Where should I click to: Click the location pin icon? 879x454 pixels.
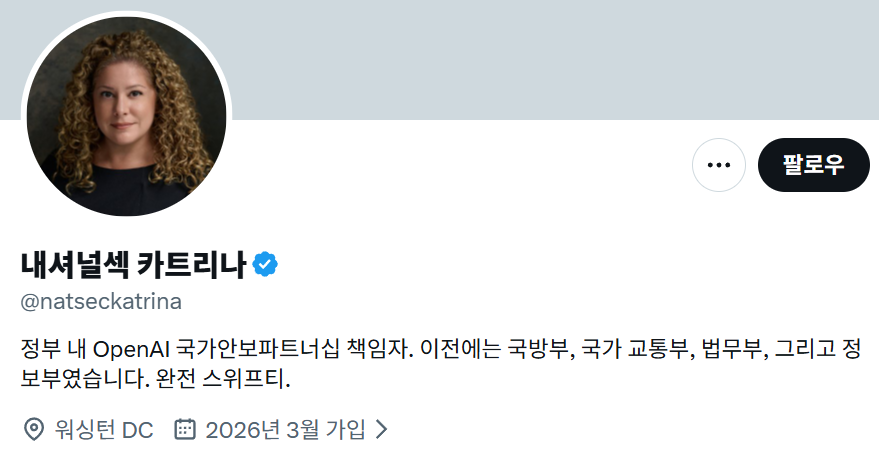[34, 430]
